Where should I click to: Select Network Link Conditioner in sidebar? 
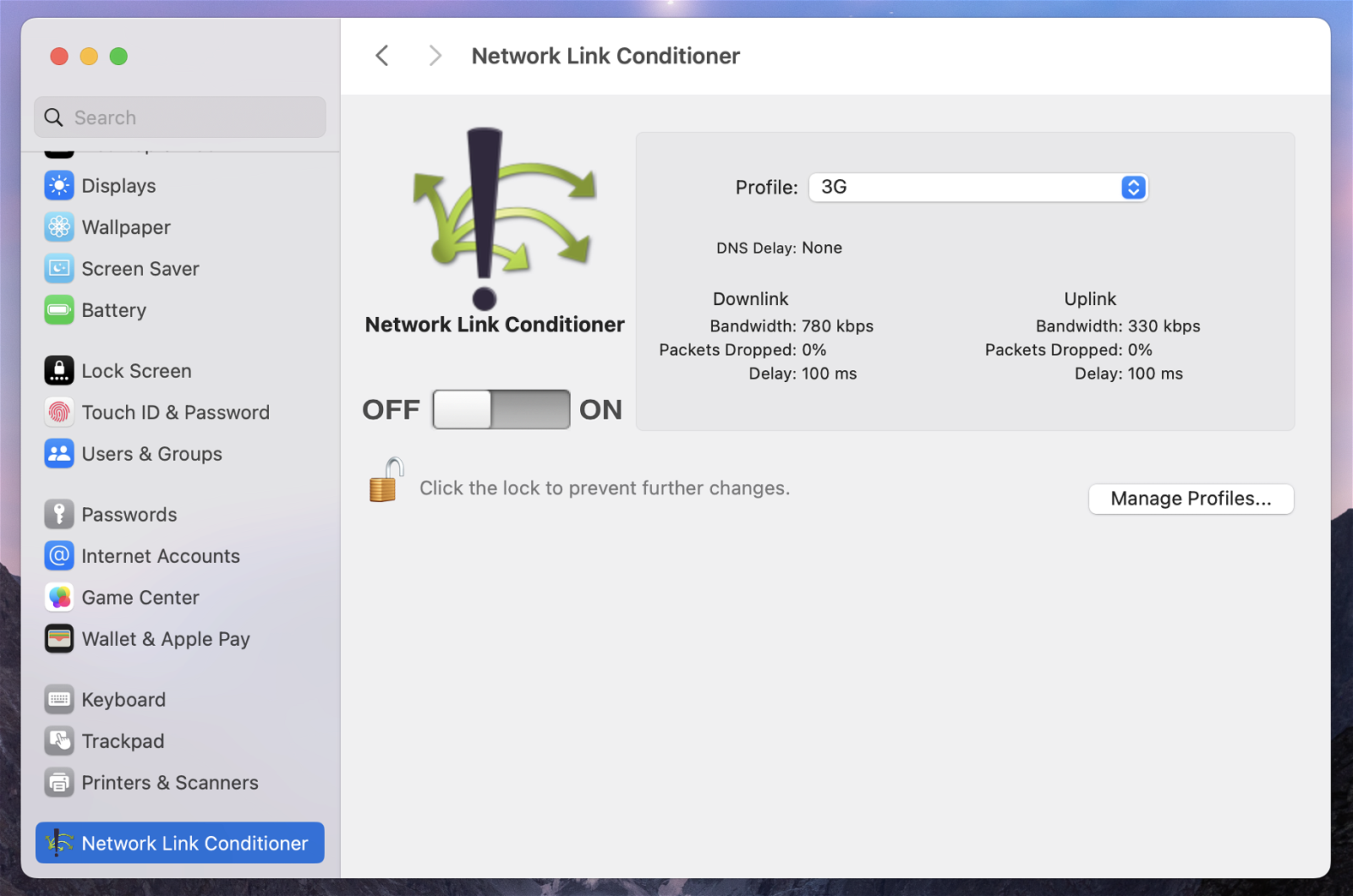point(180,843)
